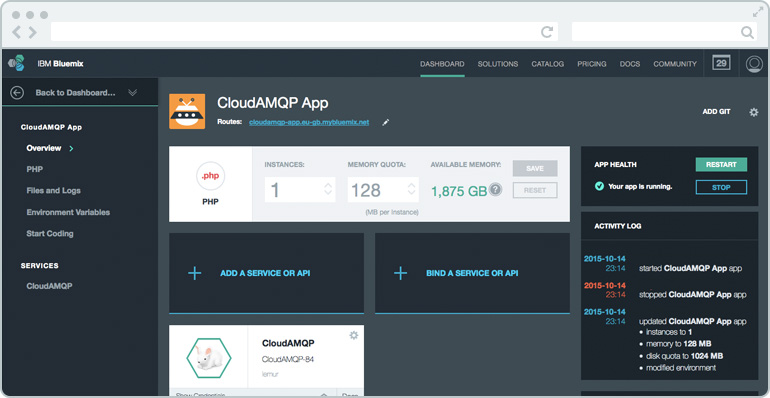
Task: Select PHP in the sidebar
Action: click(35, 169)
